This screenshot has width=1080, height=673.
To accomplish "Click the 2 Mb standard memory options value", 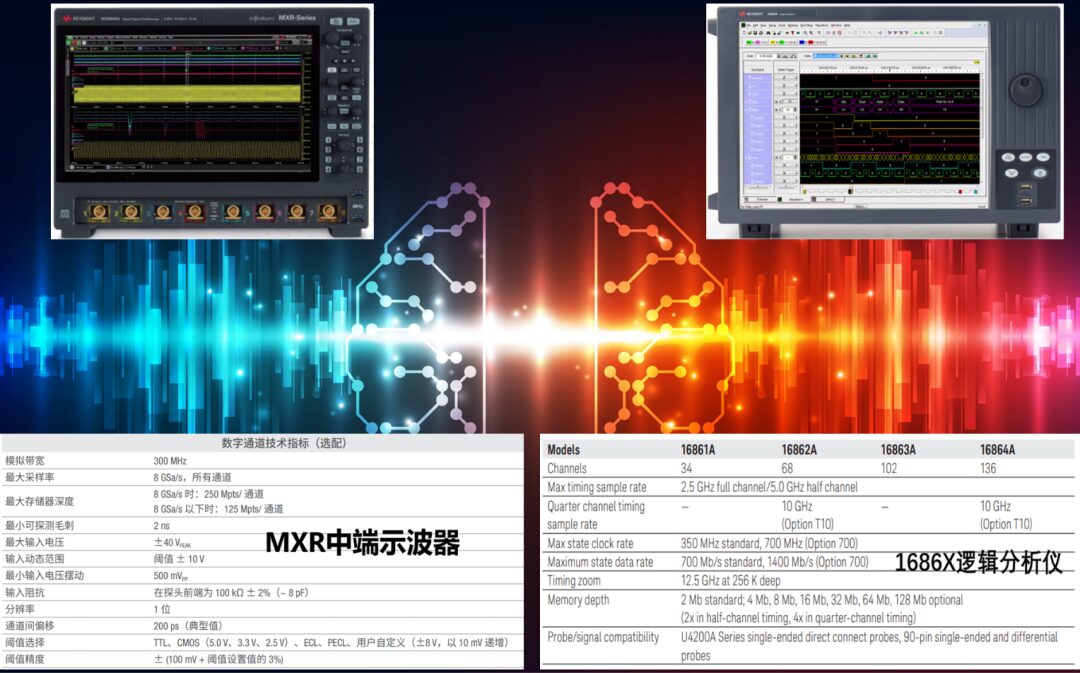I will 822,599.
